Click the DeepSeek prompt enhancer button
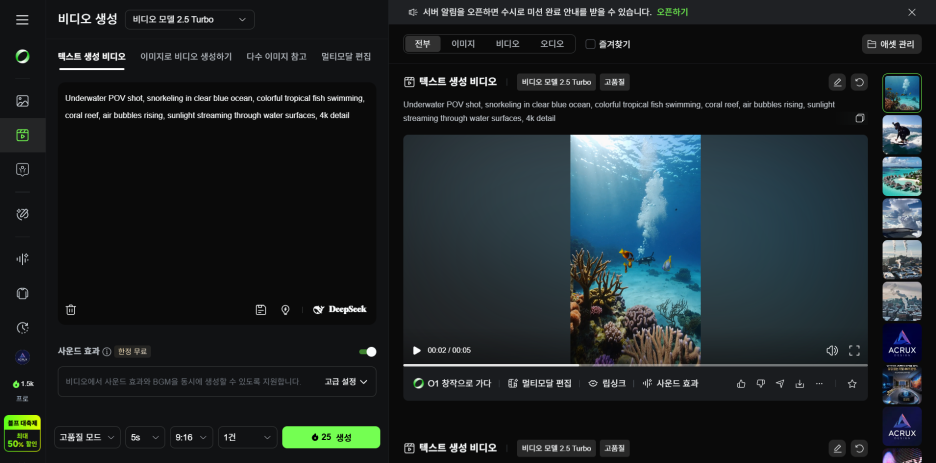The image size is (936, 463). point(340,310)
